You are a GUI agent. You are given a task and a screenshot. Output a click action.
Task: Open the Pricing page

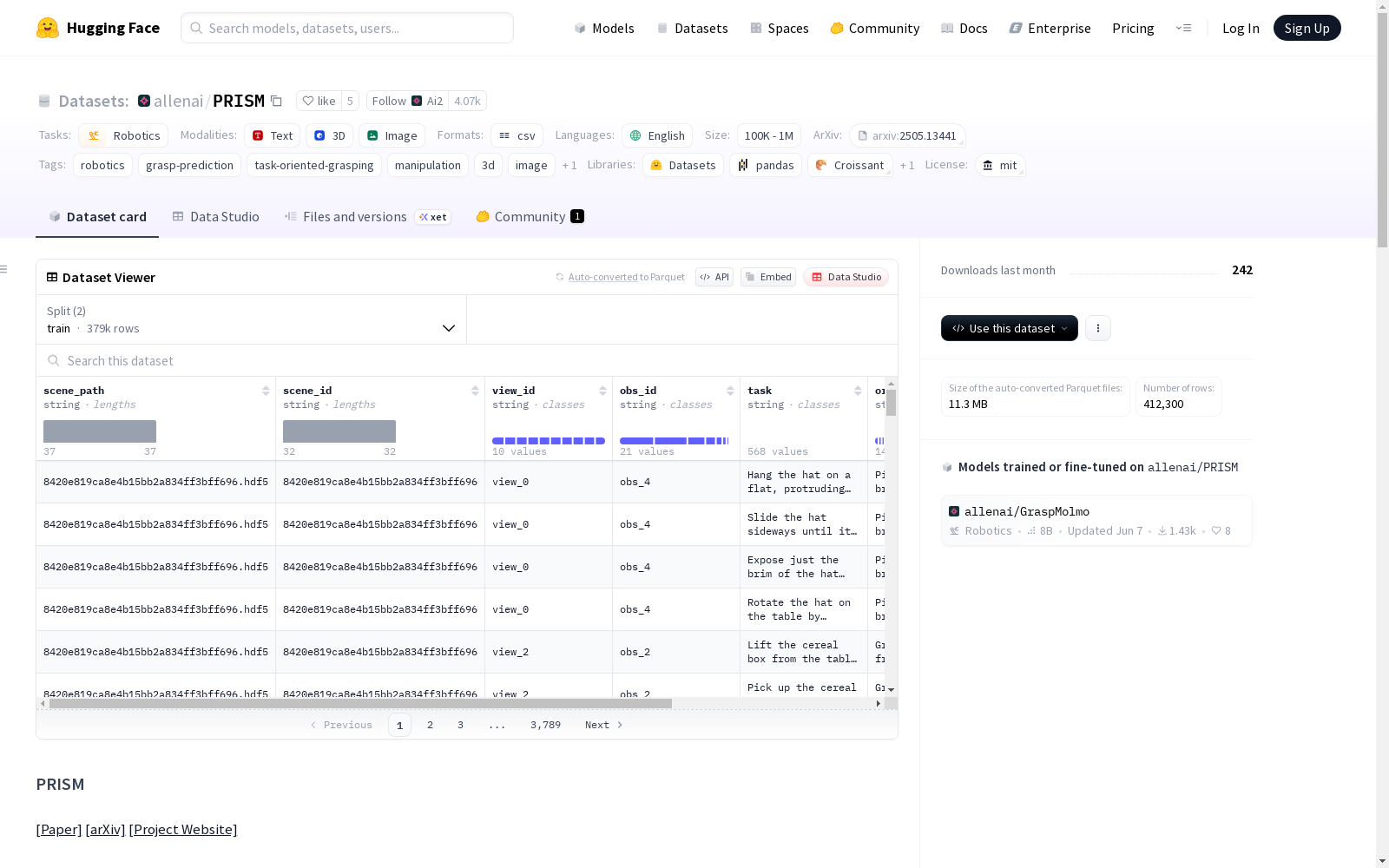(x=1133, y=28)
